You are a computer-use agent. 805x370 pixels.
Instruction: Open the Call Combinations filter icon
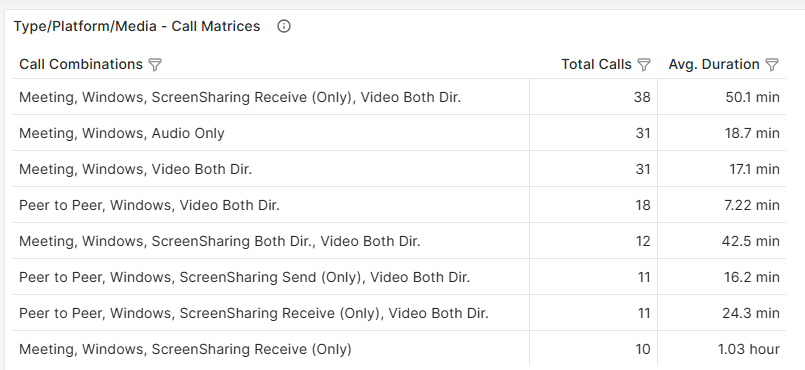pyautogui.click(x=155, y=65)
